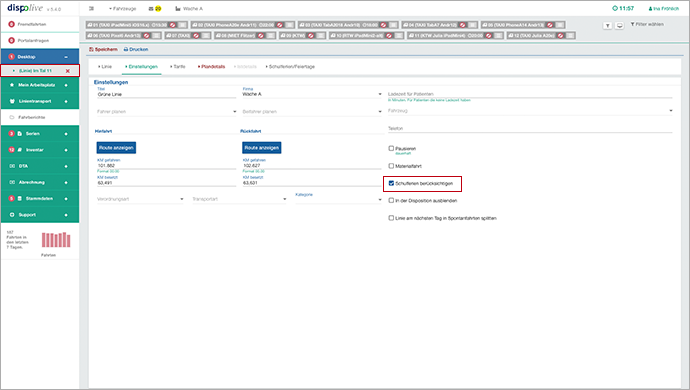Click the Speichern save button
690x390 pixels.
click(103, 49)
